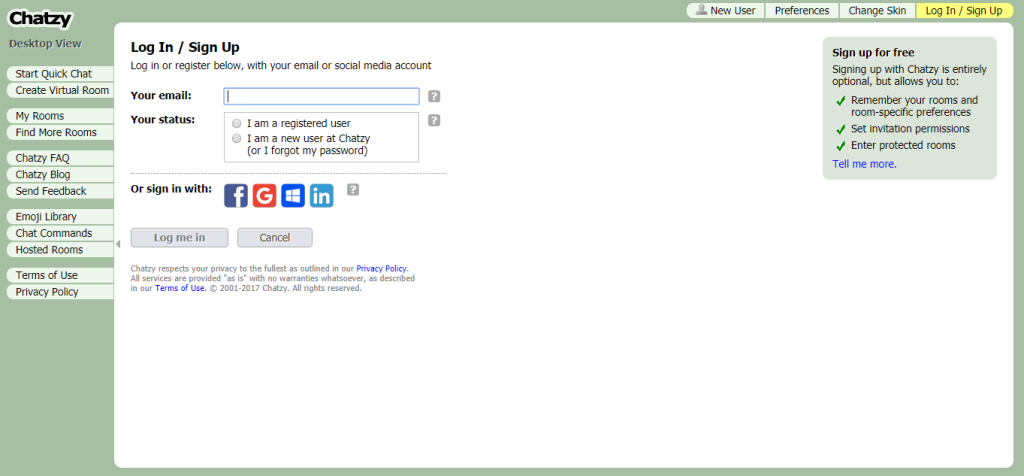The image size is (1024, 476).
Task: Click the Desktop View label
Action: click(45, 44)
